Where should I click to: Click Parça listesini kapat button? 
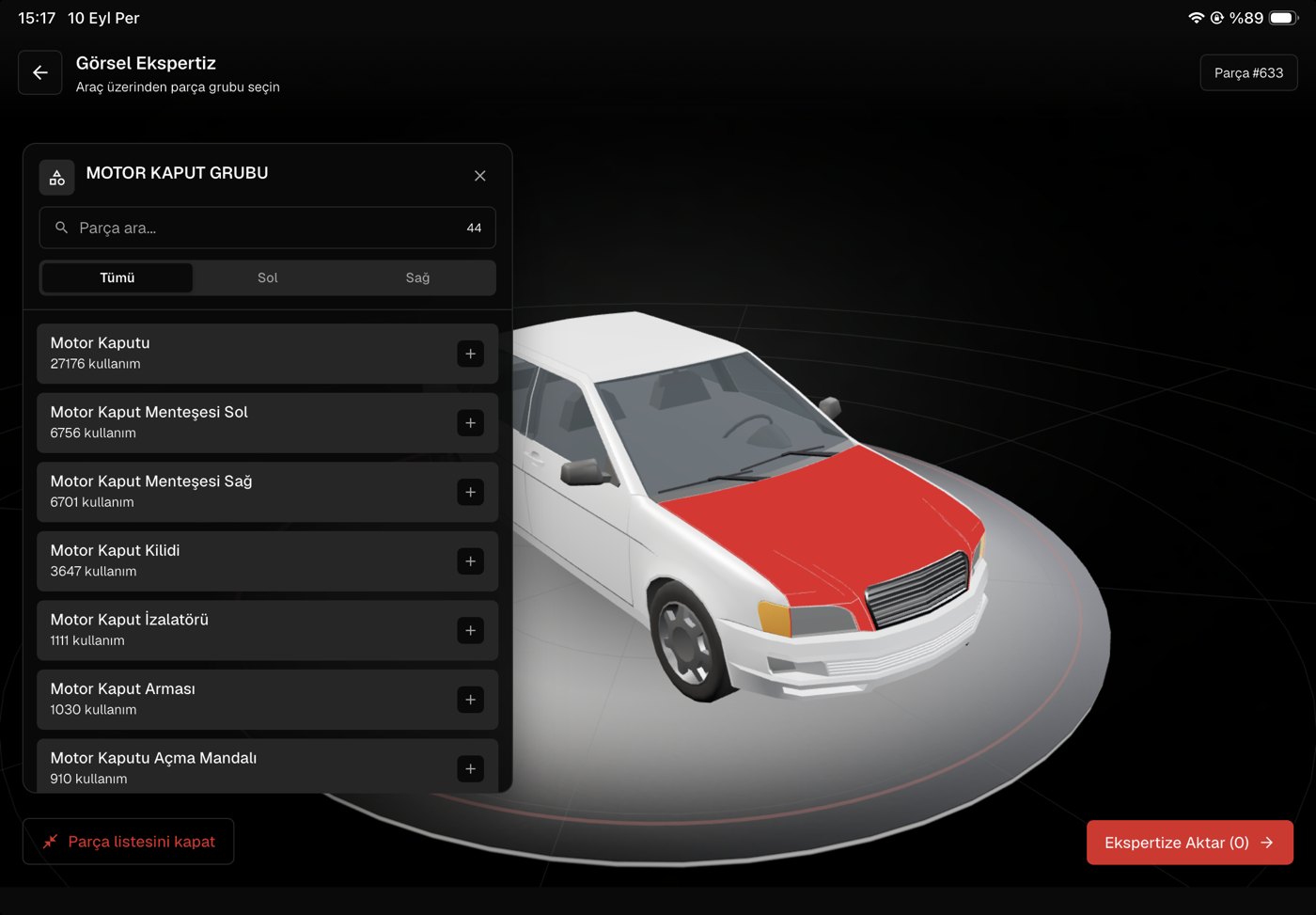click(x=129, y=842)
